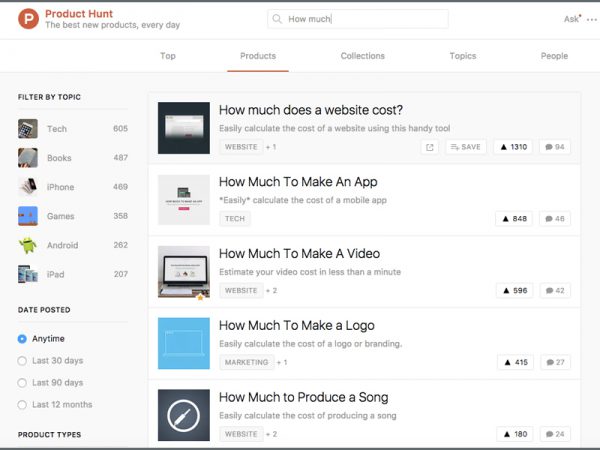Switch to the Collections tab
This screenshot has width=600, height=450.
point(362,56)
